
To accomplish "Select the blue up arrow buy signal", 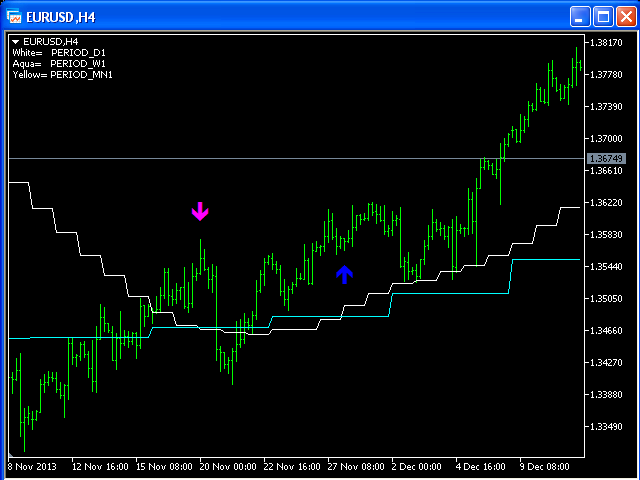I will click(x=344, y=274).
